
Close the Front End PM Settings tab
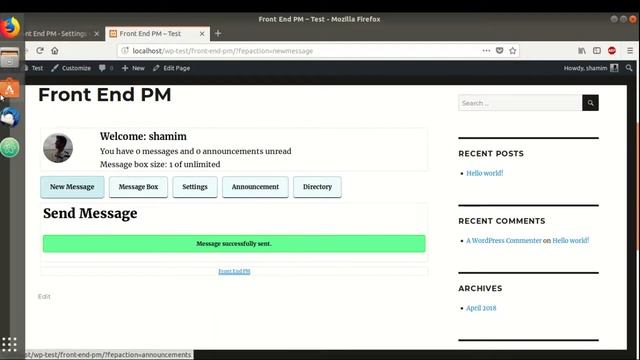point(97,34)
